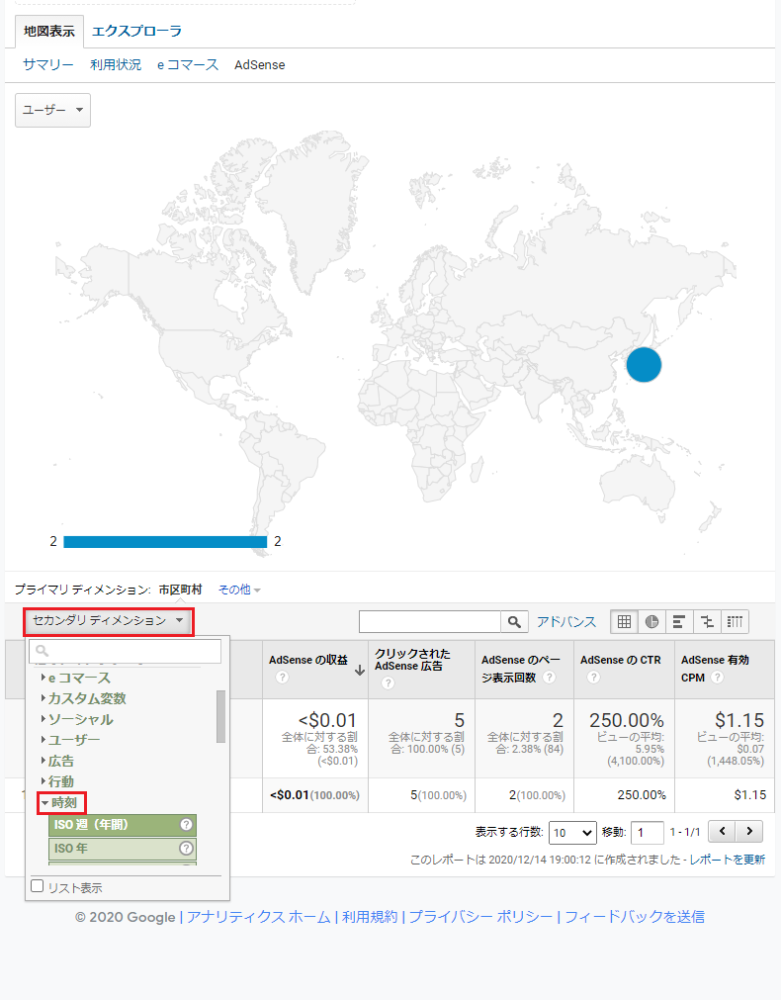Image resolution: width=781 pixels, height=1000 pixels.
Task: Select the pie chart percentage view icon
Action: pos(652,622)
